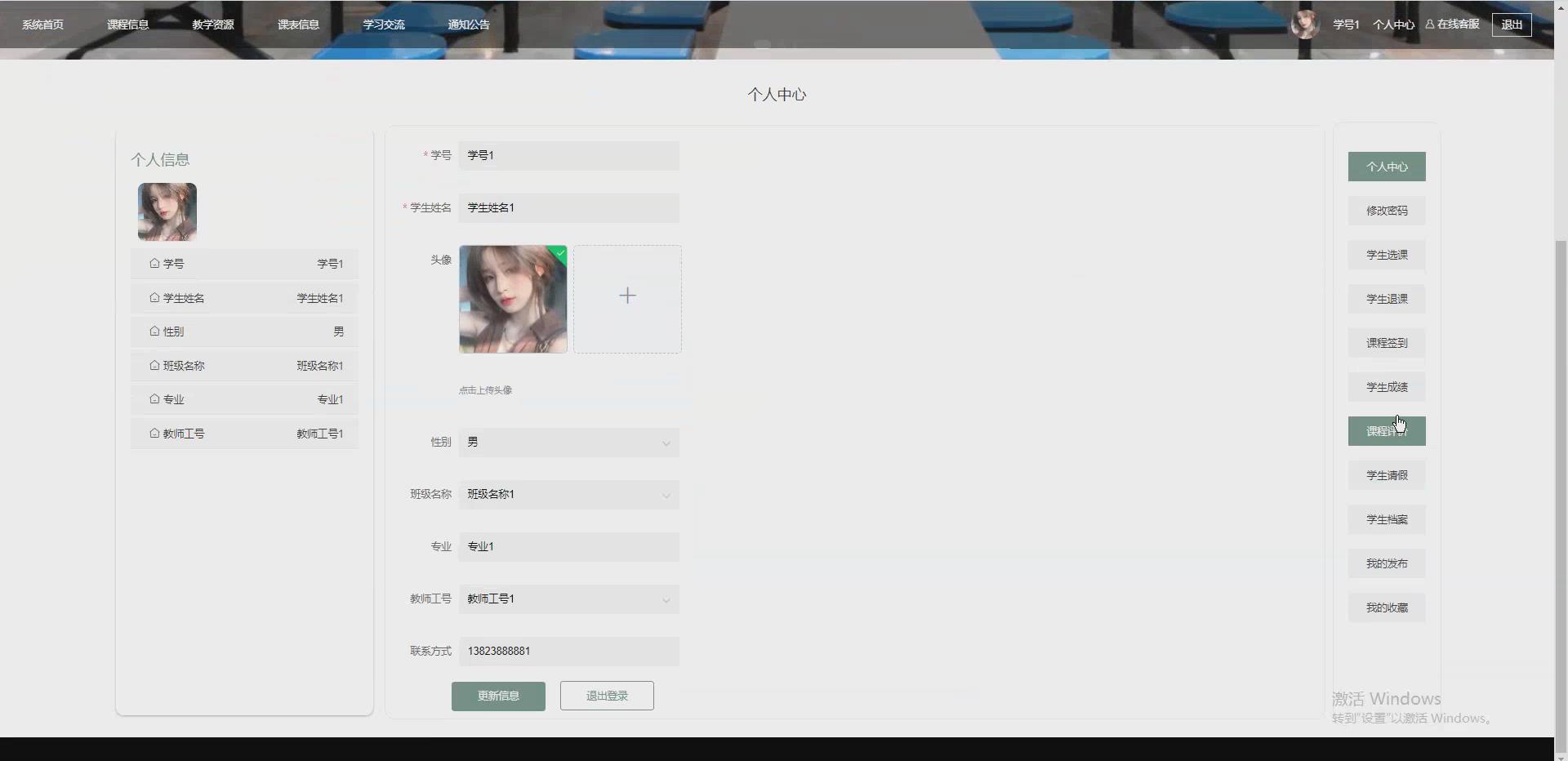This screenshot has width=1568, height=761.
Task: Click the user avatar in the top navigation bar
Action: [1305, 24]
